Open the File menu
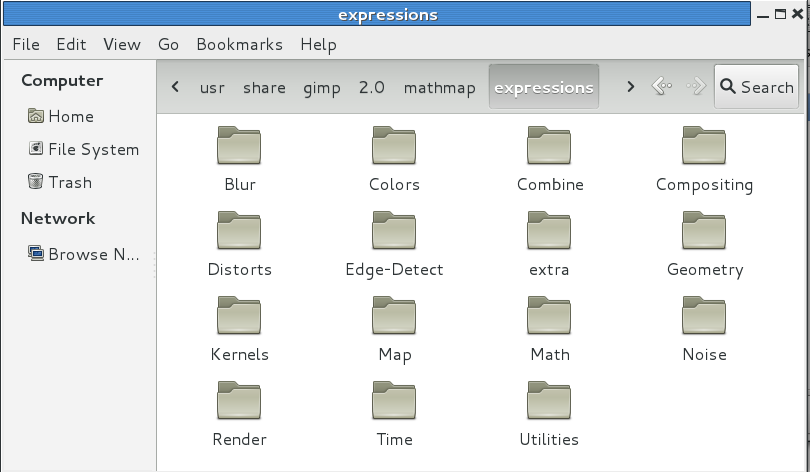810x472 pixels. tap(26, 44)
